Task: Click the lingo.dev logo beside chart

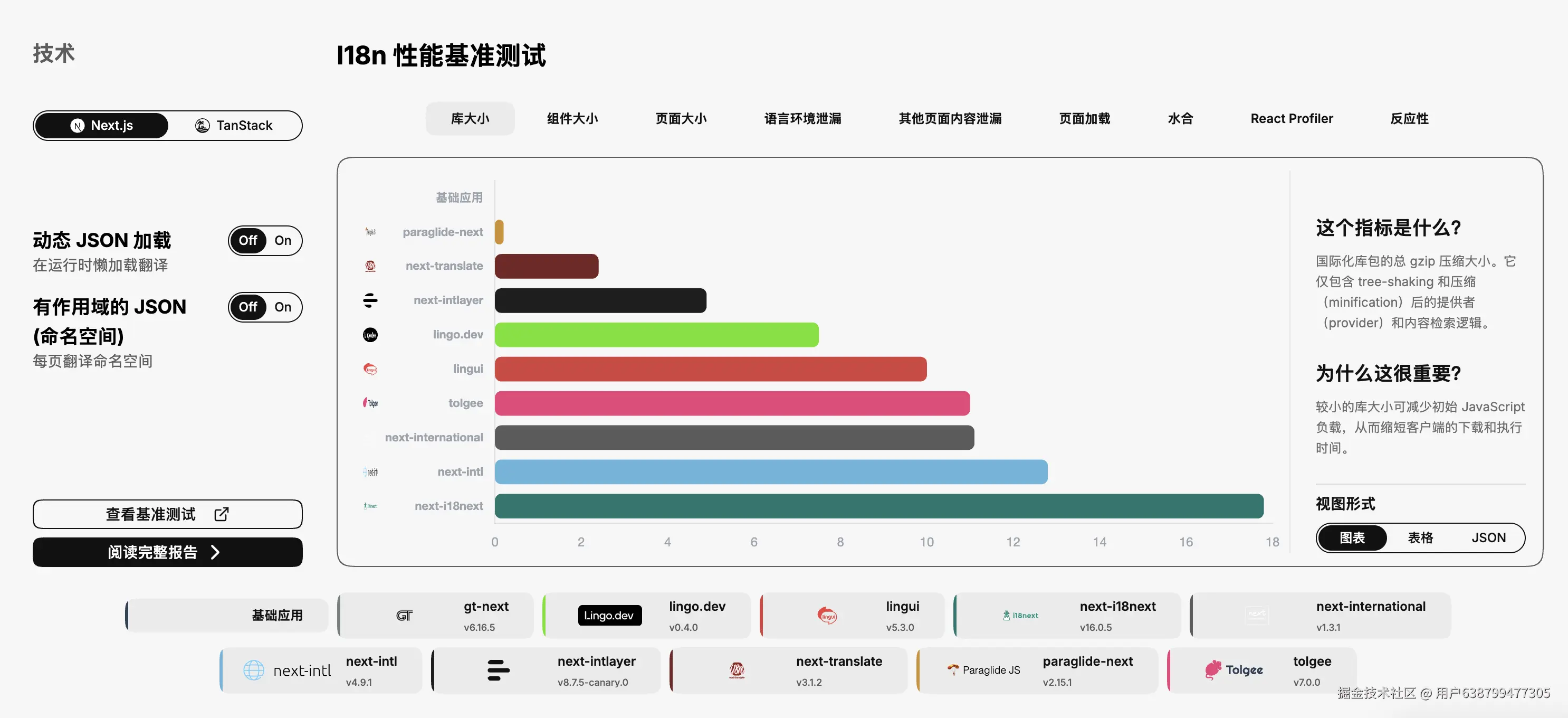Action: pyautogui.click(x=370, y=335)
